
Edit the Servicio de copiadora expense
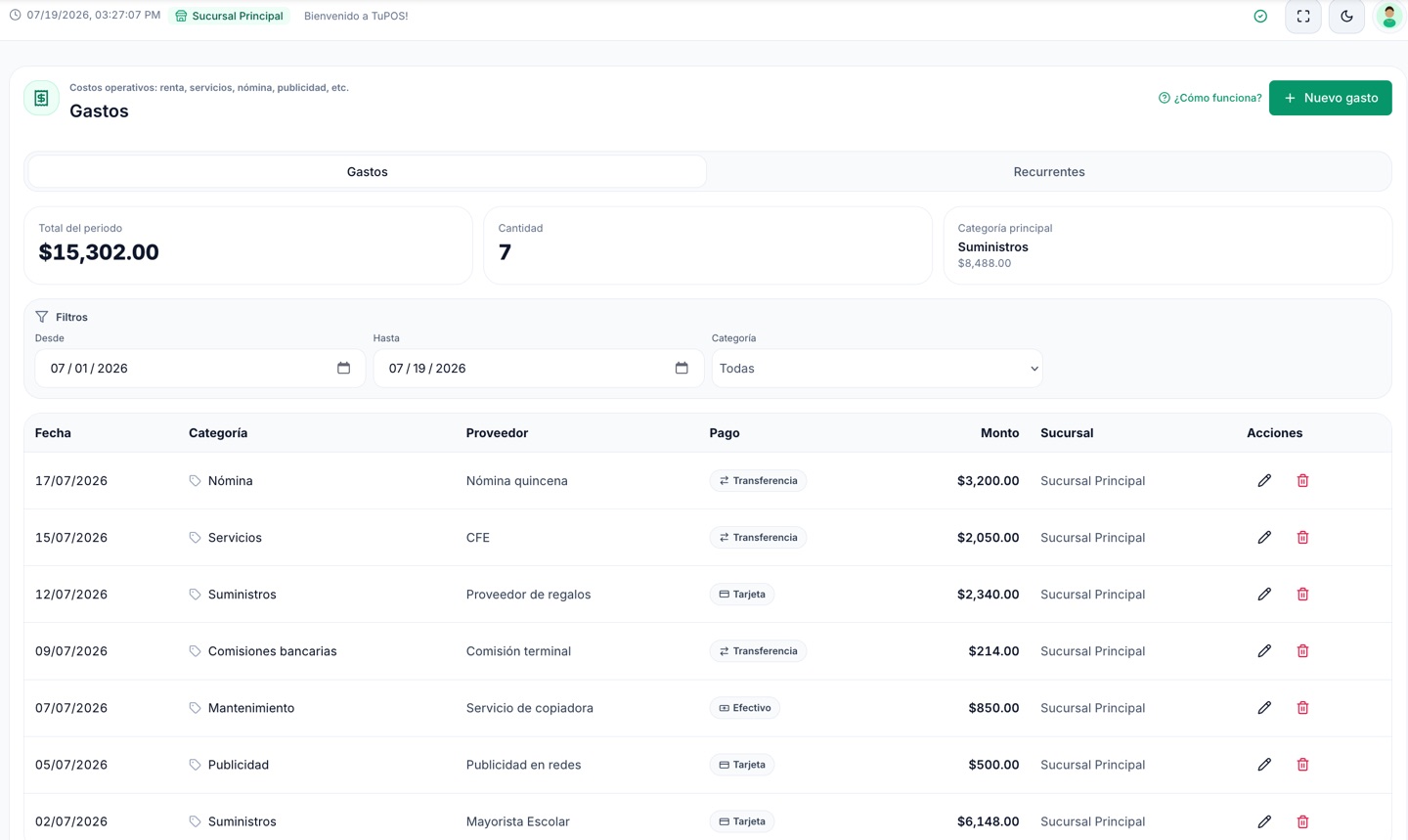coord(1264,707)
